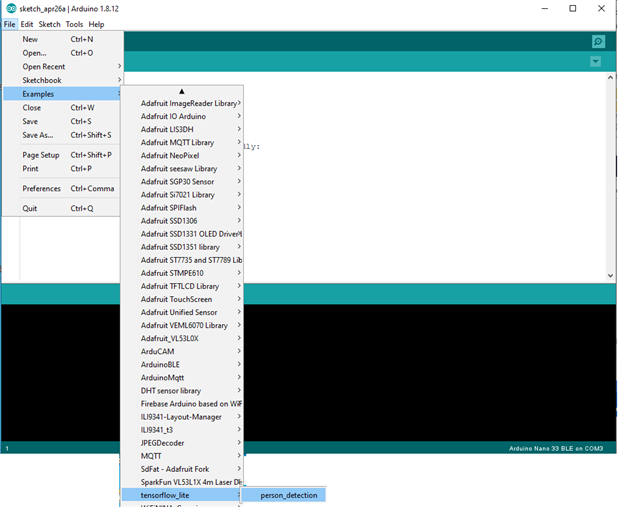Choose Close from File menu

point(62,108)
